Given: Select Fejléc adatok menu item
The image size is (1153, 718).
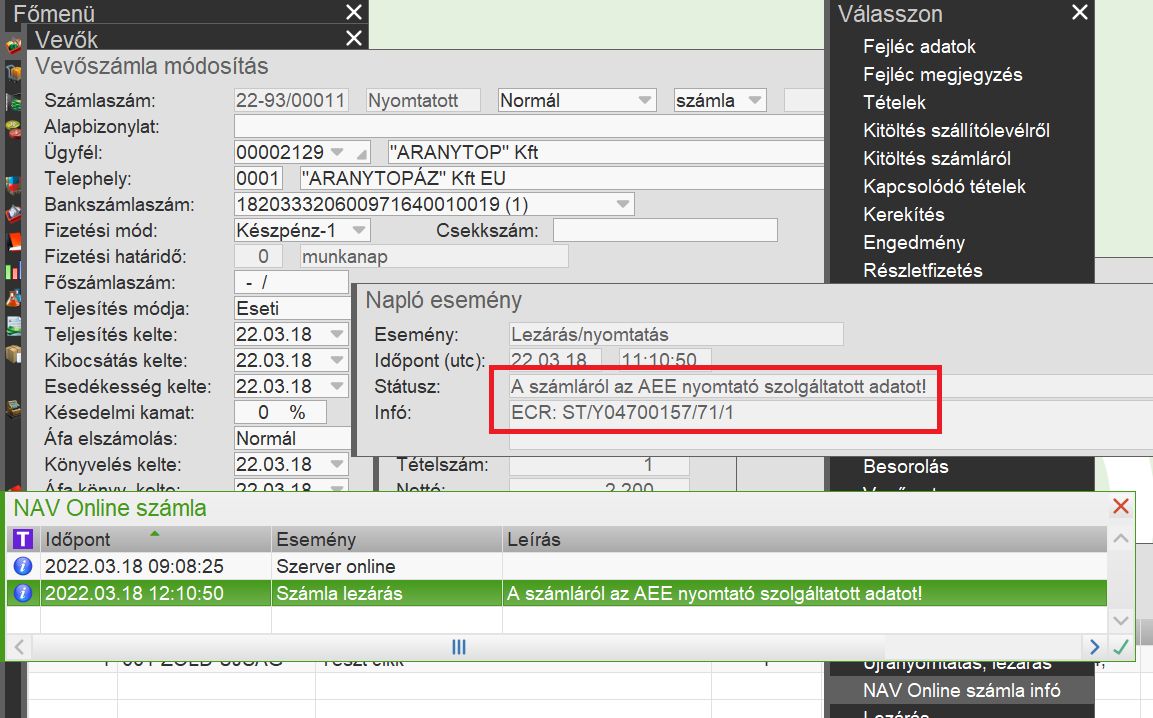Looking at the screenshot, I should (x=919, y=46).
